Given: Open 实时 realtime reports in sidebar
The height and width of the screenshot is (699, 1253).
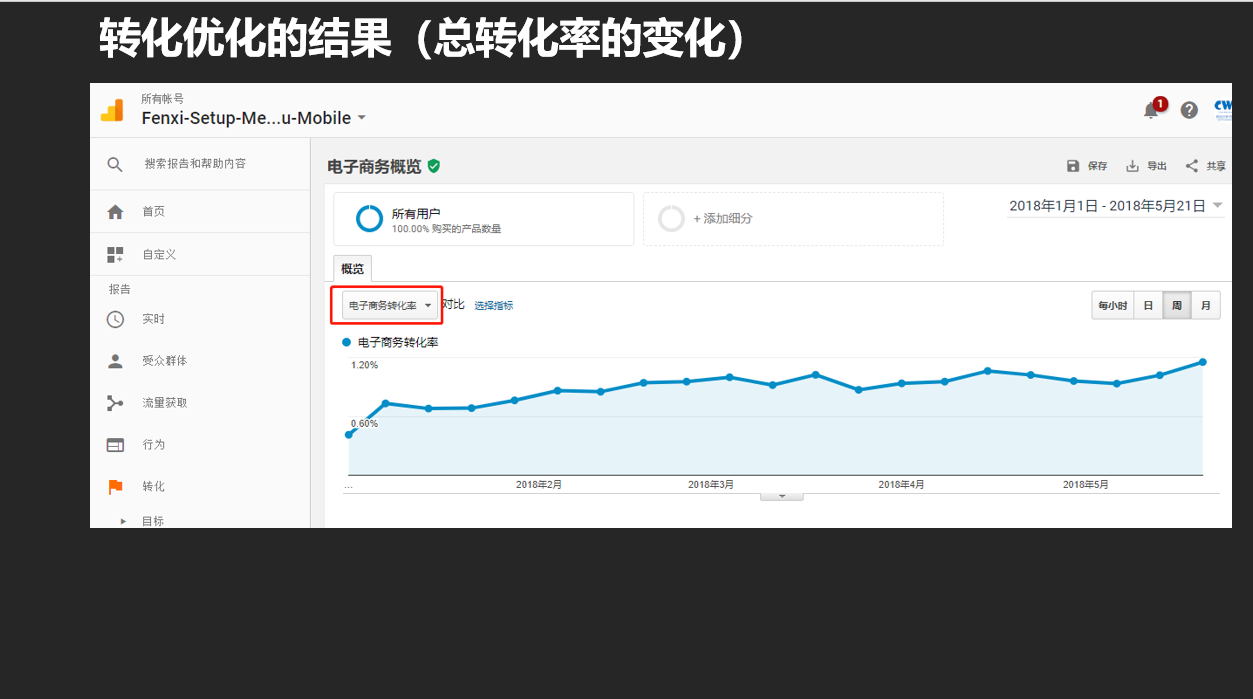Looking at the screenshot, I should 153,319.
